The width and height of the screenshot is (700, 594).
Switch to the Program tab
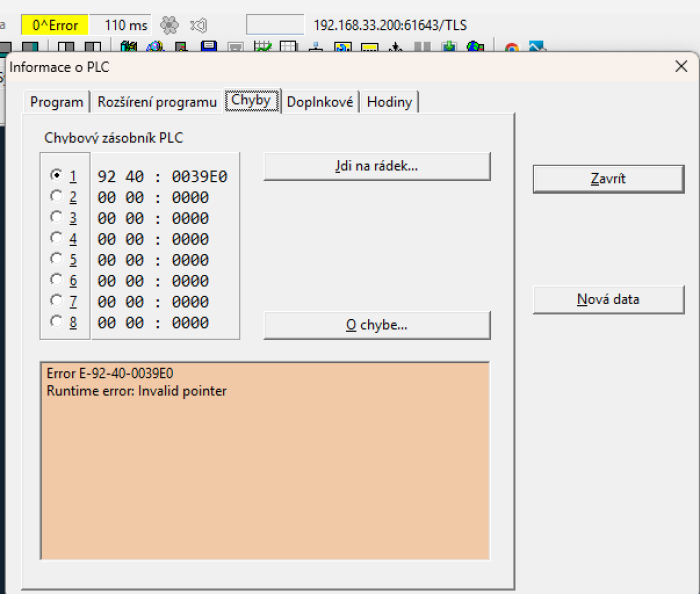pos(57,102)
